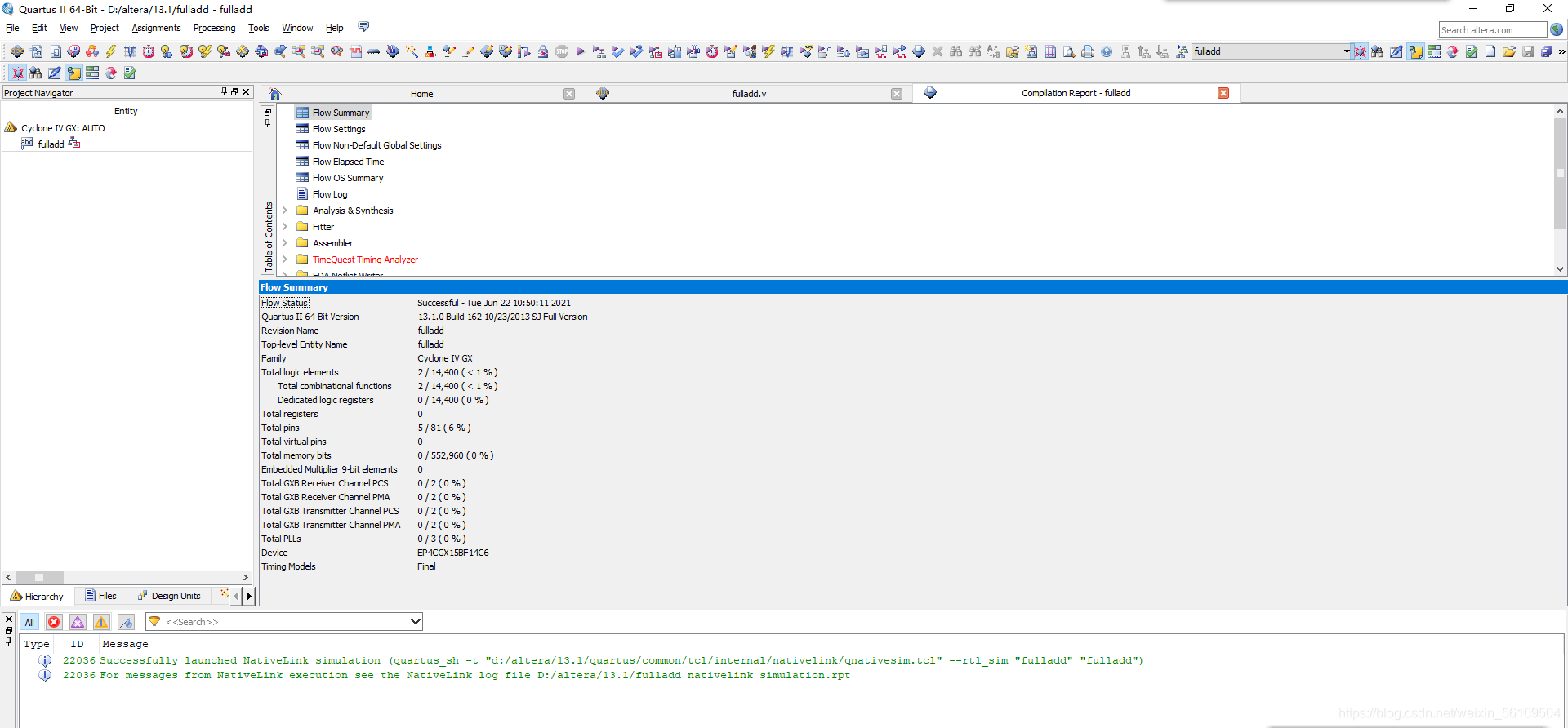This screenshot has height=728, width=1568.
Task: Click the toolbar overflow chevron at far right
Action: pos(1561,51)
